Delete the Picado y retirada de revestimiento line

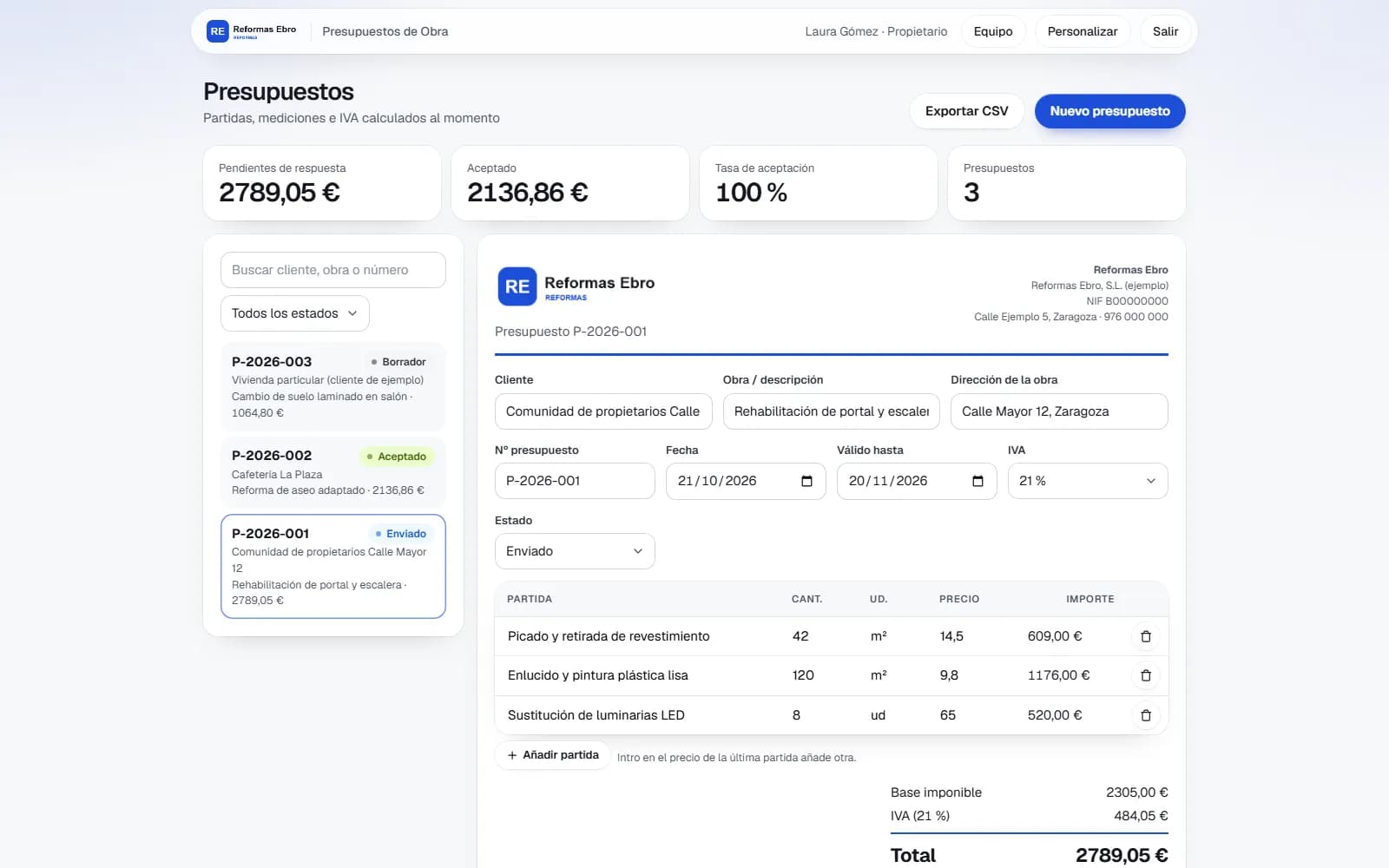click(1145, 636)
